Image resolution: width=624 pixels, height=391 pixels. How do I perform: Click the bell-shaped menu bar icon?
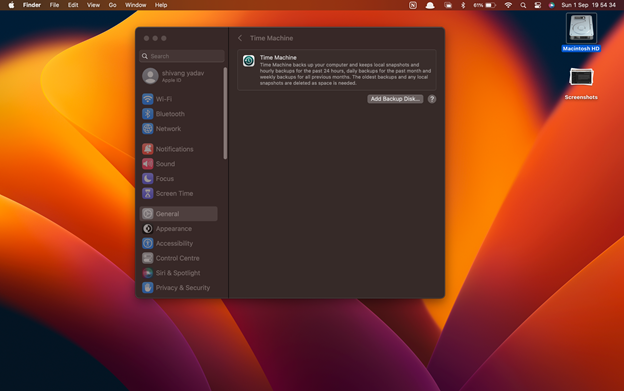(430, 5)
